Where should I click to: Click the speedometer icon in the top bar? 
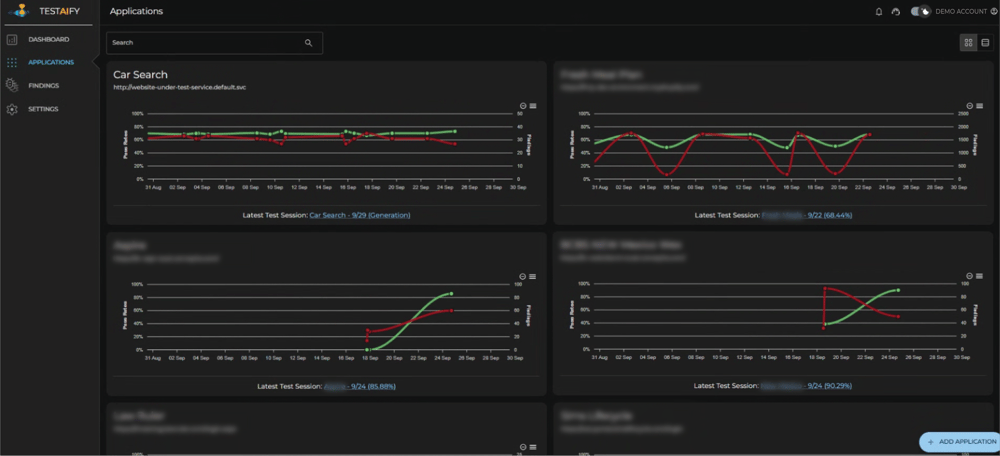[896, 12]
